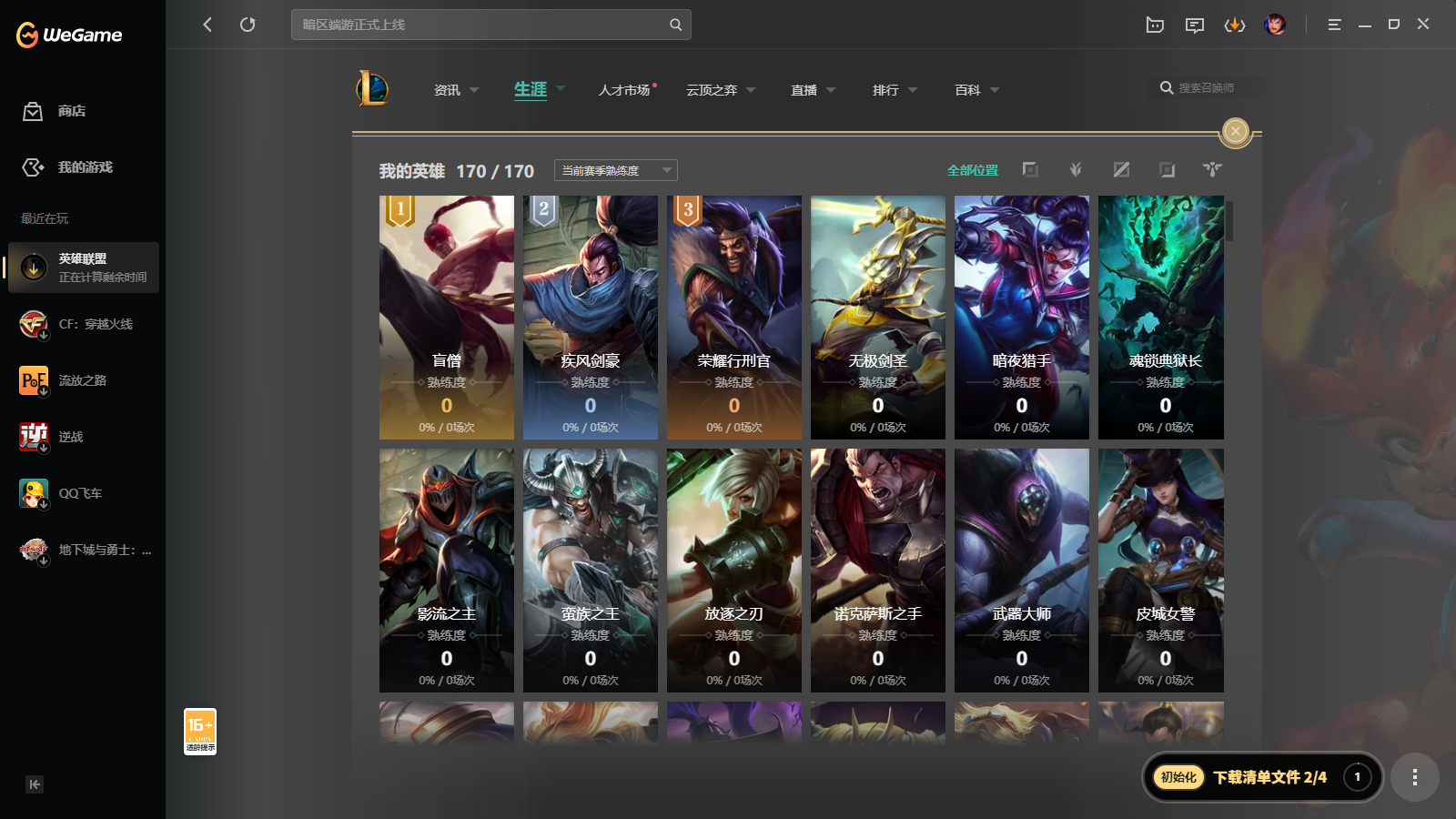The height and width of the screenshot is (819, 1456).
Task: Open the 无极剑圣 hero card
Action: pyautogui.click(x=878, y=318)
